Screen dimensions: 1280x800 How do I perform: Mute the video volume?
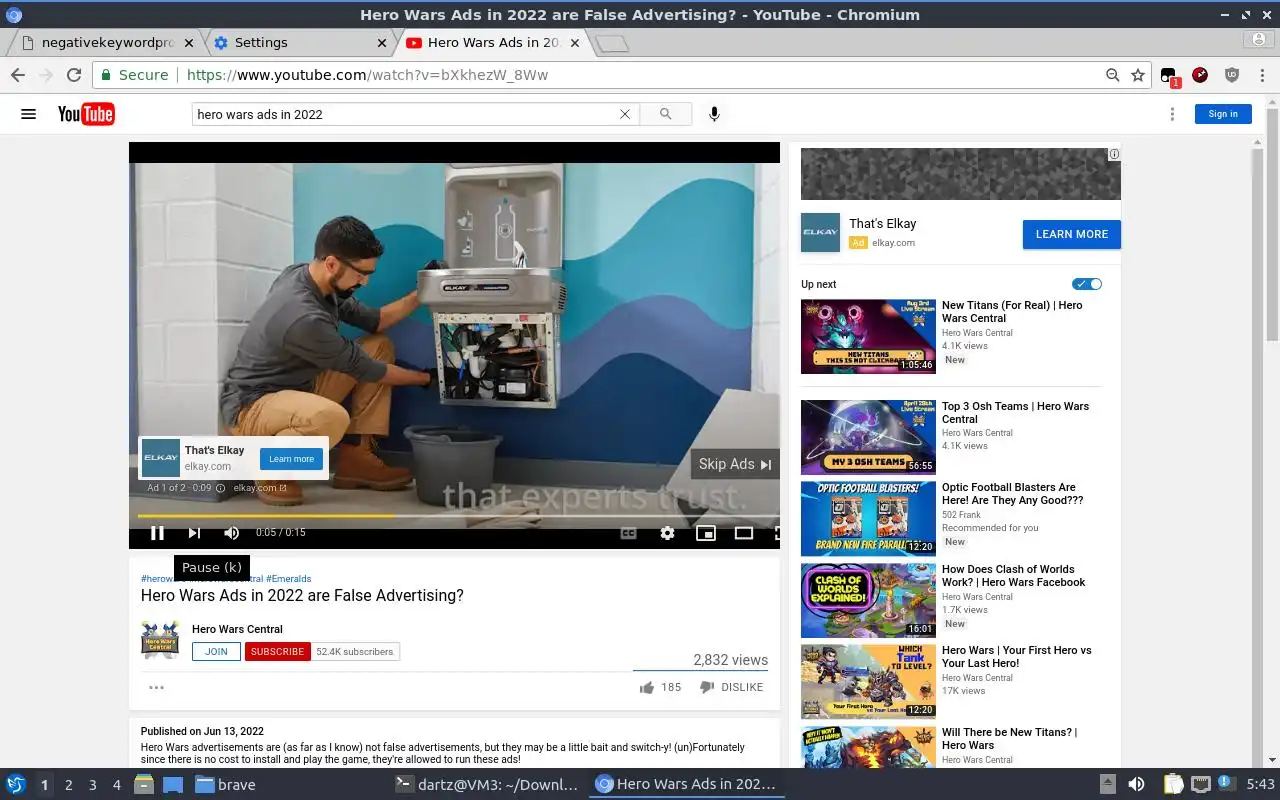tap(231, 533)
